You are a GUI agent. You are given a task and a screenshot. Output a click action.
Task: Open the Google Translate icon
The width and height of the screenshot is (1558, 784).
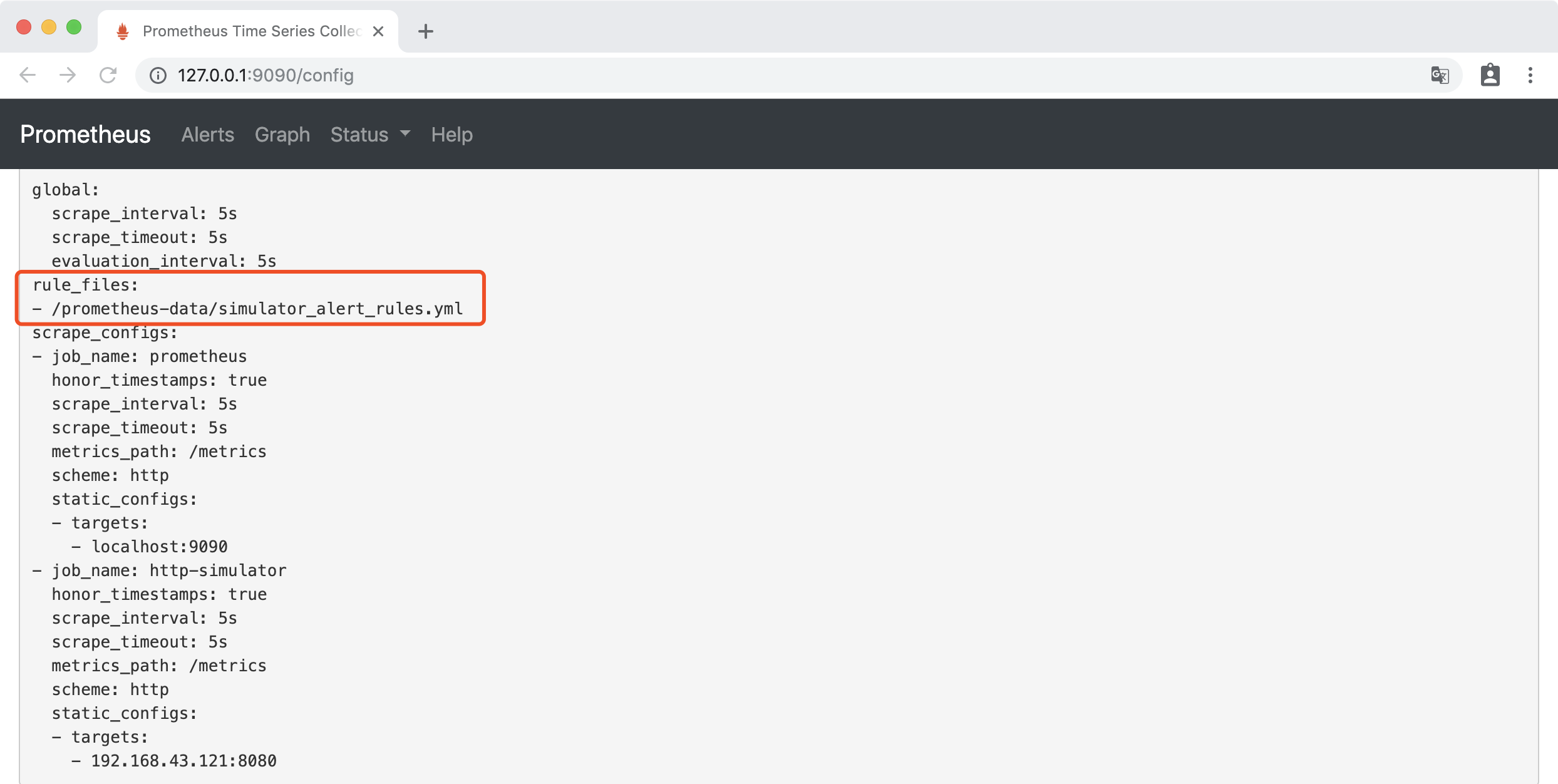click(x=1440, y=75)
